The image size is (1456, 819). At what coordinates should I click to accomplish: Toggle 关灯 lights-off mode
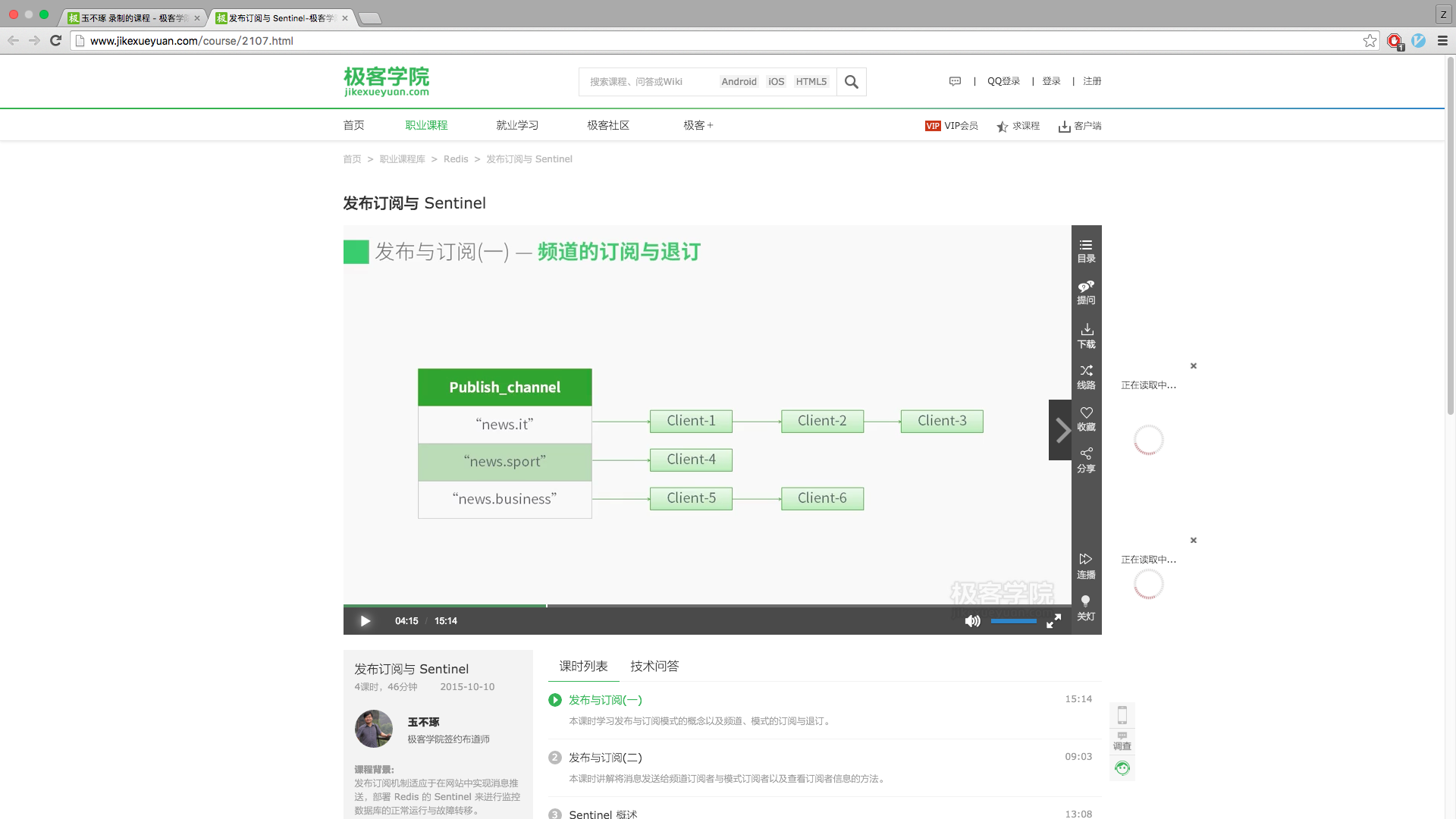[x=1086, y=607]
